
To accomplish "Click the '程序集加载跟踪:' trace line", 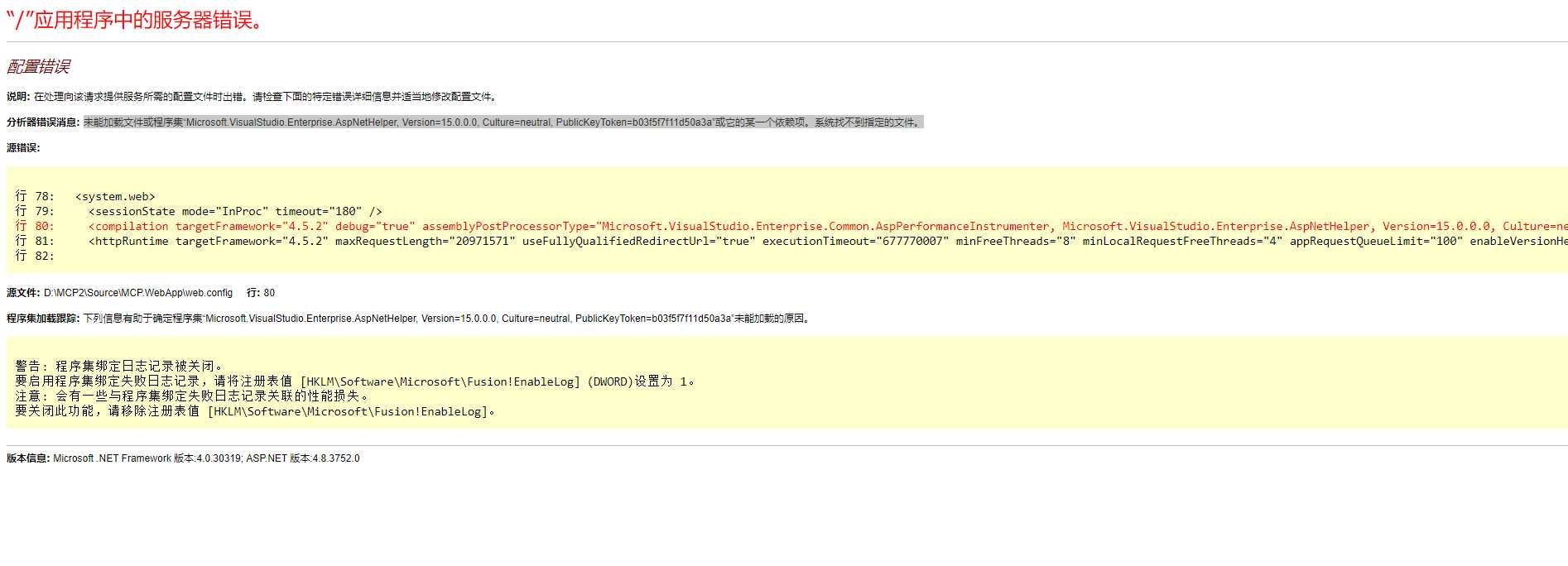I will pyautogui.click(x=410, y=319).
